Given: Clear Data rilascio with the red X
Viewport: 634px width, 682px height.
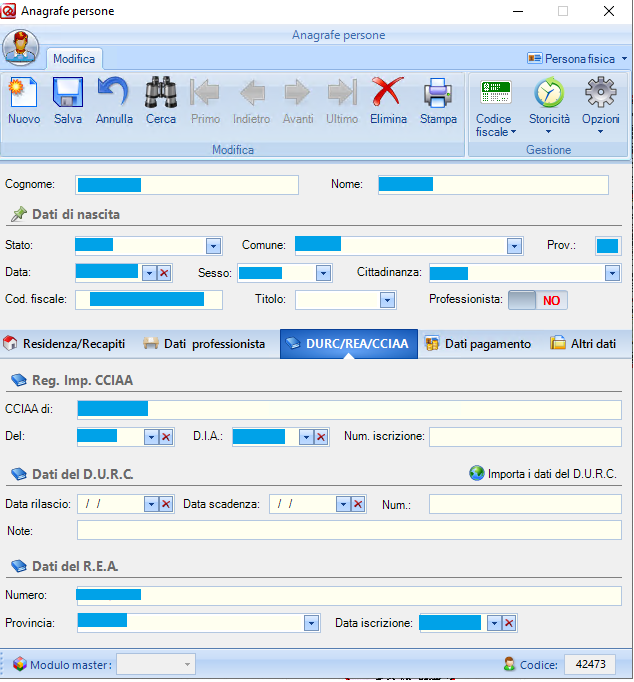Looking at the screenshot, I should tap(166, 504).
